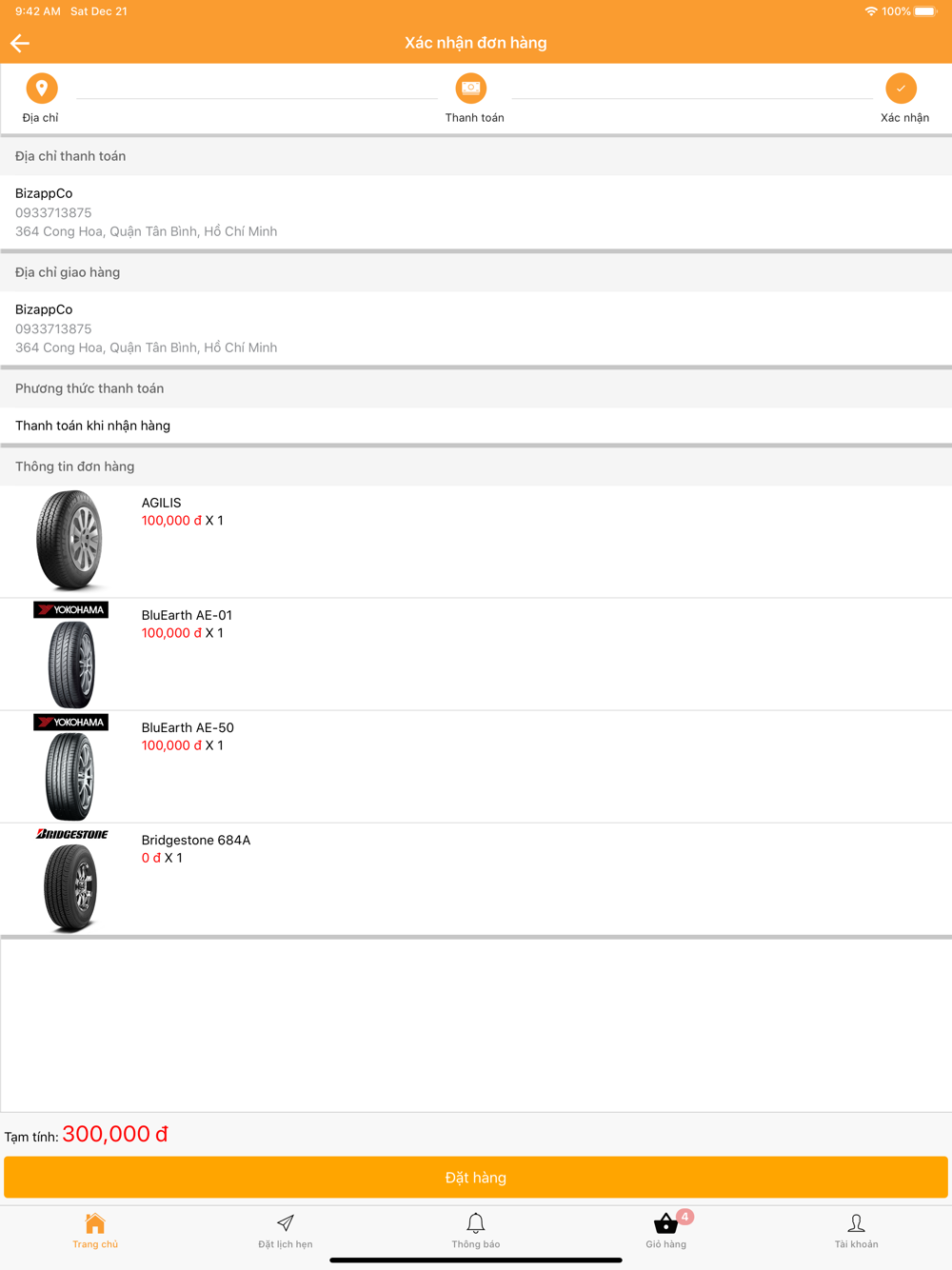Tap the Đặt hàng order button
This screenshot has width=952, height=1270.
click(476, 1178)
